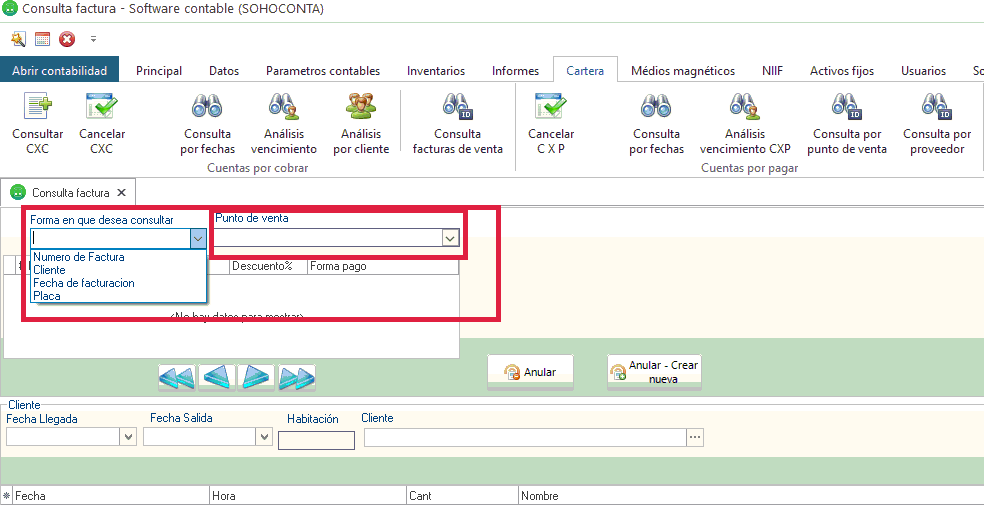Open the Fecha Salida date dropdown
Viewport: 984px width, 505px height.
point(264,437)
